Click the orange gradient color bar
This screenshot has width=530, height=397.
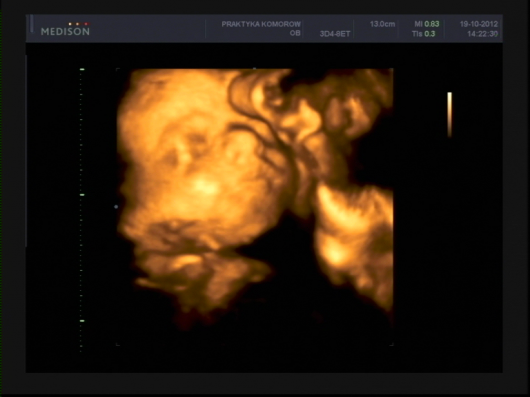click(450, 115)
